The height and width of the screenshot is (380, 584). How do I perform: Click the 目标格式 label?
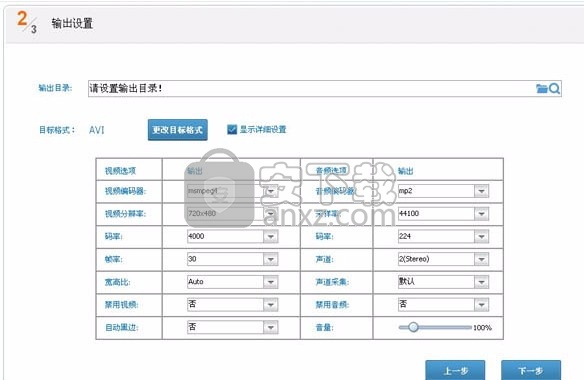(x=57, y=130)
